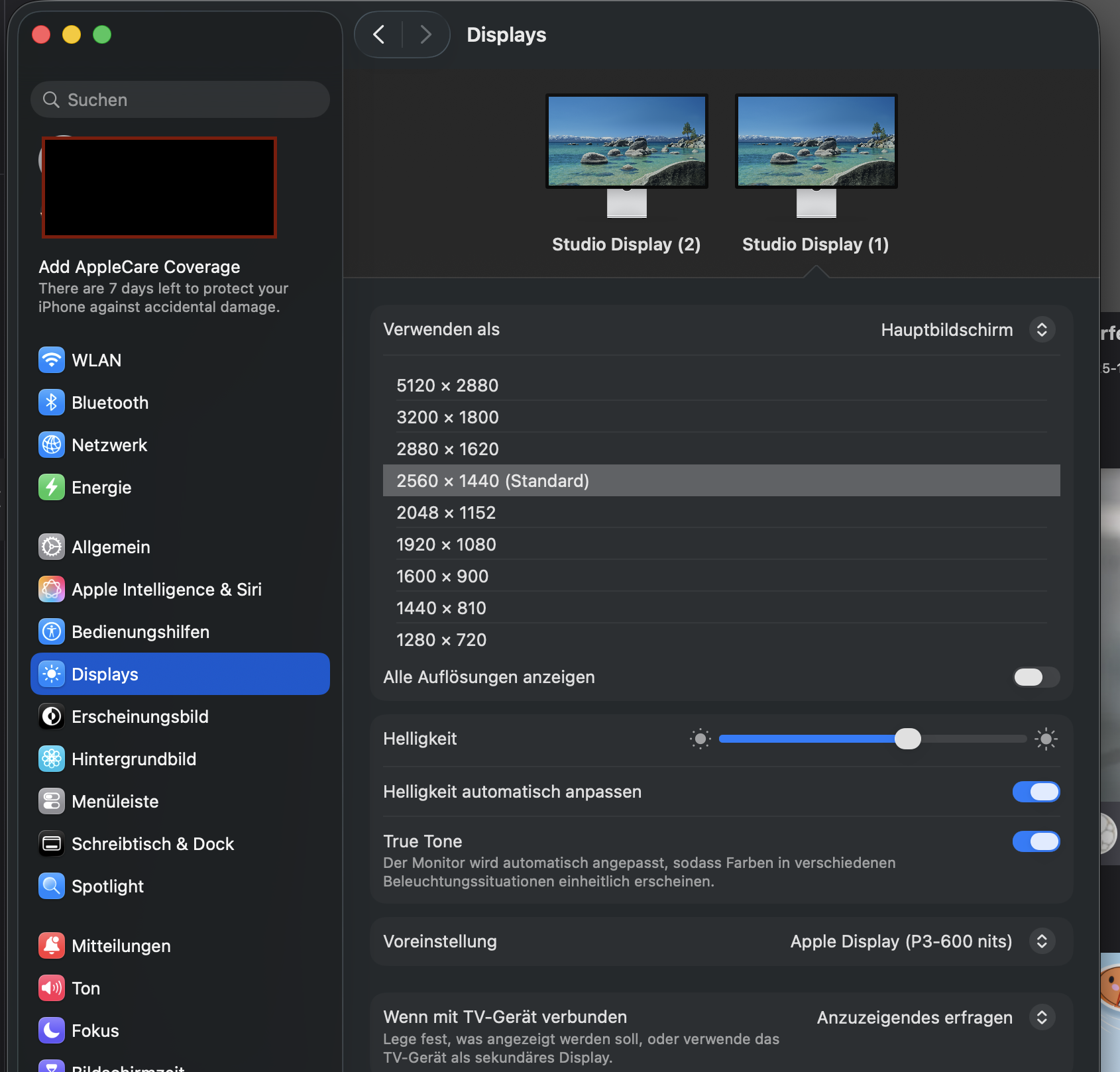The width and height of the screenshot is (1120, 1072).
Task: Open Mitteilungen settings pane
Action: point(180,945)
